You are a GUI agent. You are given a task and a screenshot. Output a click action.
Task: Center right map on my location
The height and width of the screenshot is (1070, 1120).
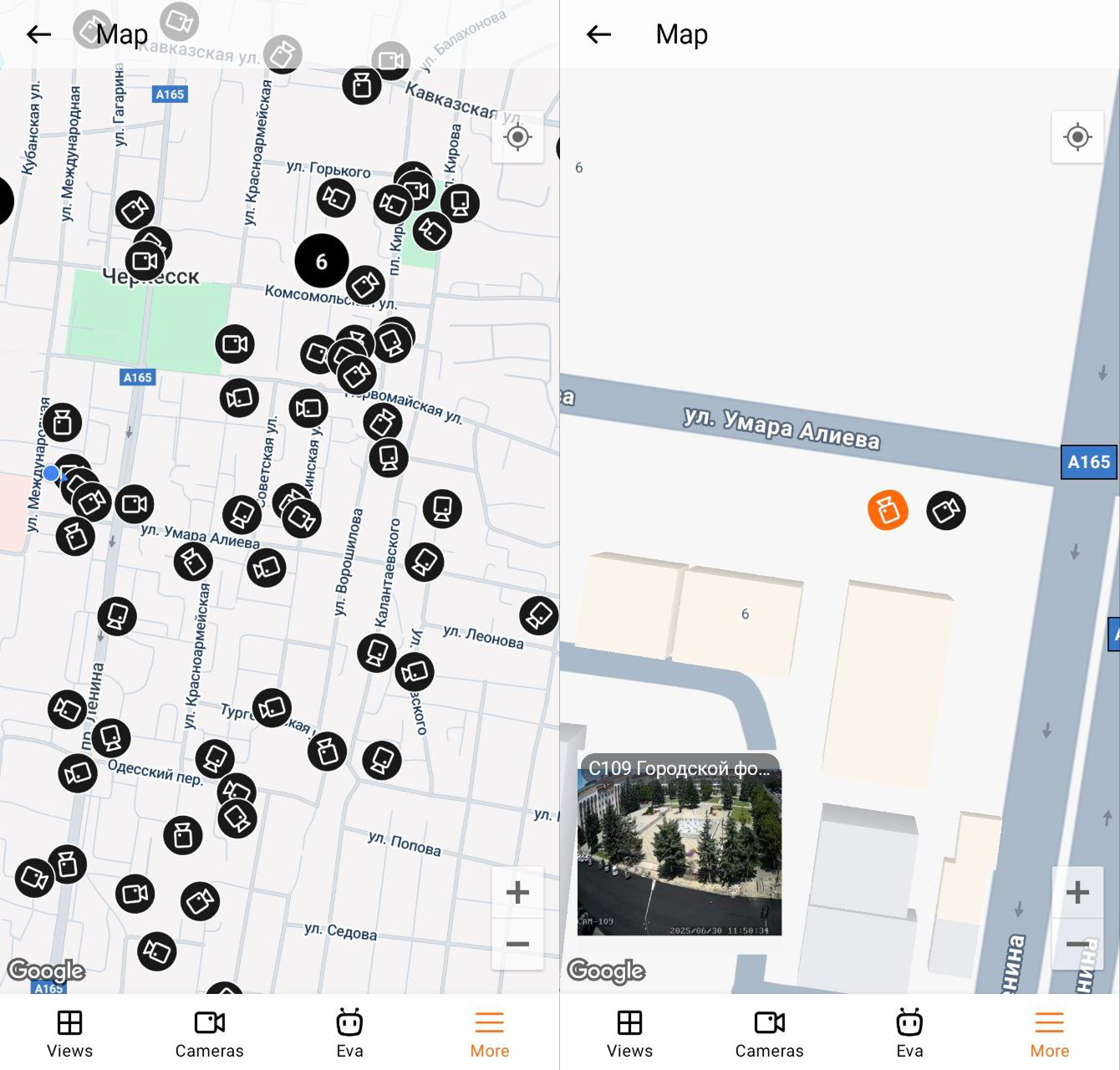1077,137
